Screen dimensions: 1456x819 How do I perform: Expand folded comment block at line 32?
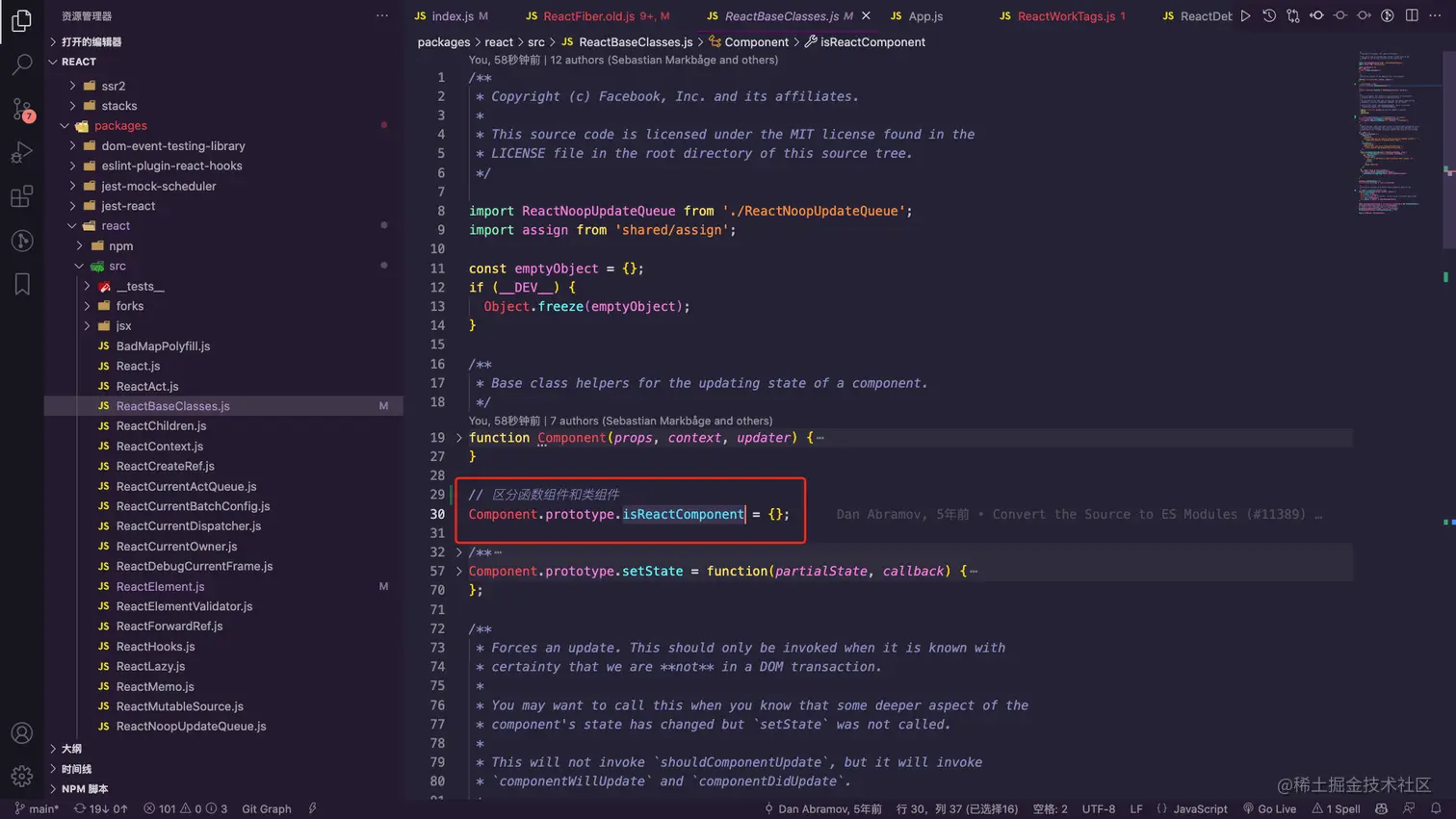coord(459,552)
